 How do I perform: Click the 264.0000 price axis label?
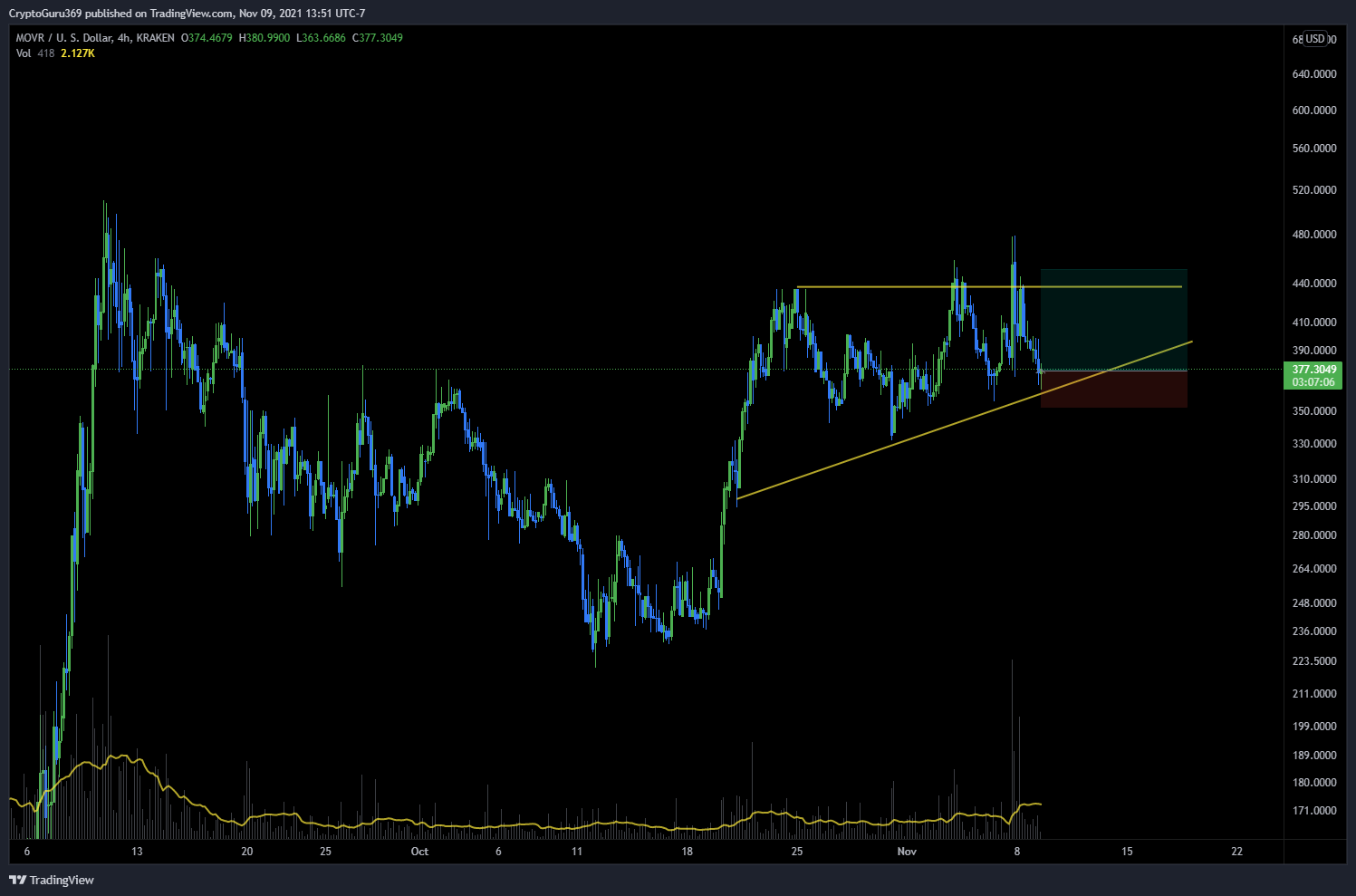pos(1314,569)
